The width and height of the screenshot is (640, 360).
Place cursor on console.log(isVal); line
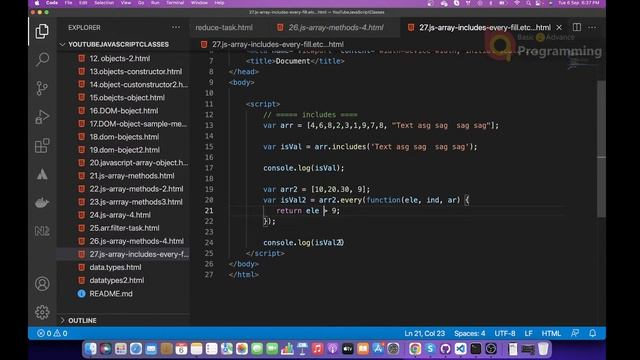(303, 168)
